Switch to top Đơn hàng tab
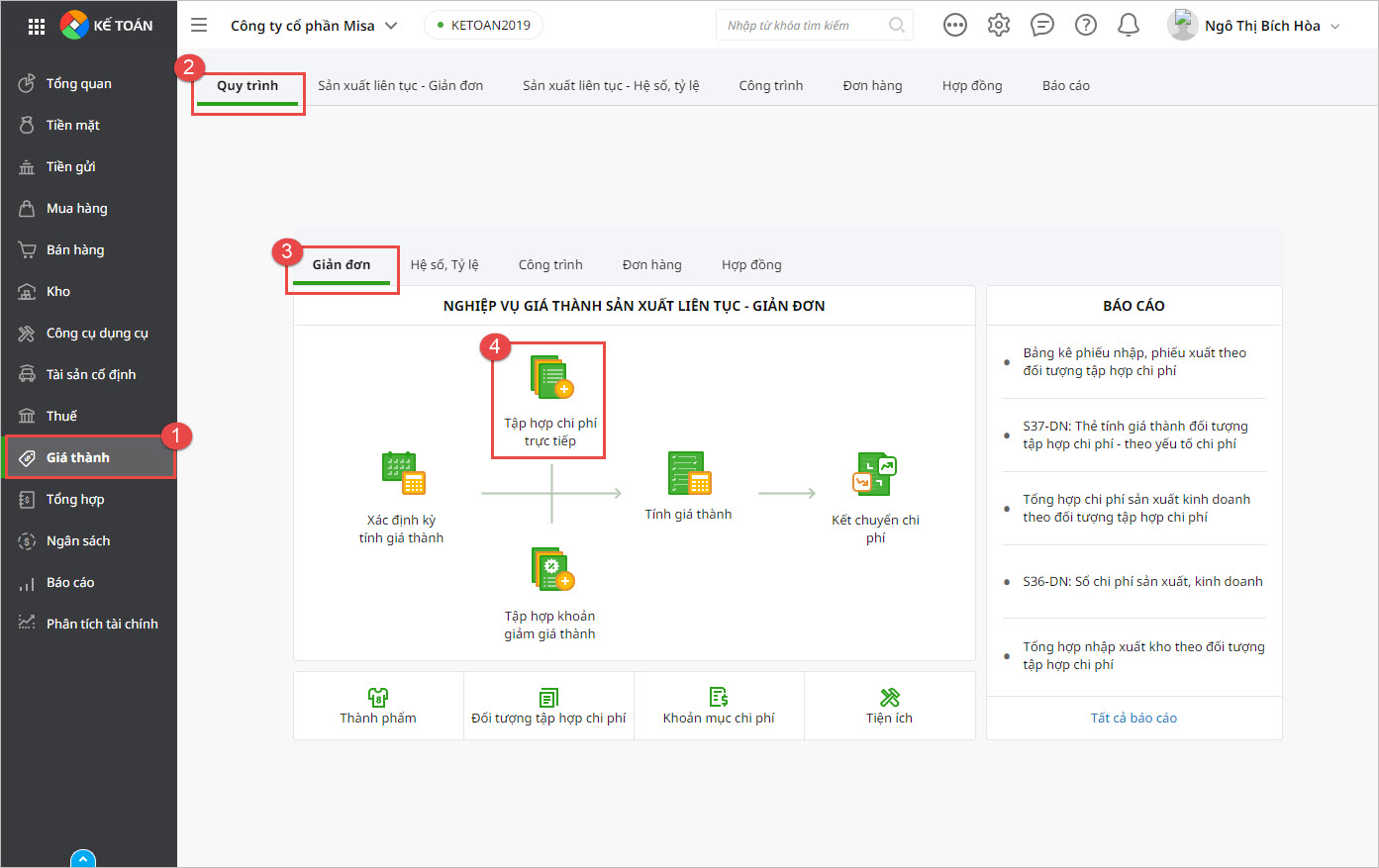This screenshot has height=868, width=1379. click(x=873, y=86)
